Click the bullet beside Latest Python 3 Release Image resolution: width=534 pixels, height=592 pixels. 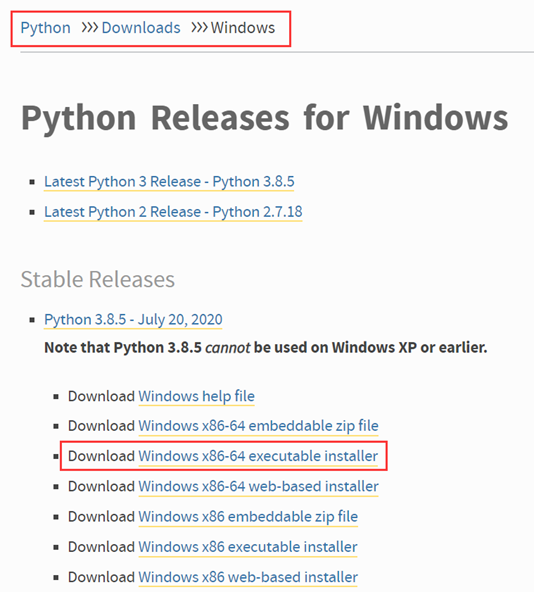(32, 182)
